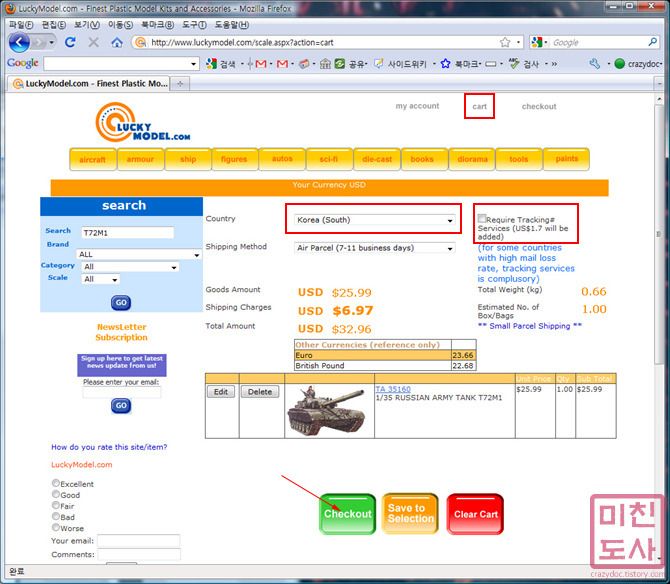Image resolution: width=670 pixels, height=584 pixels.
Task: Open the 편집(E) menu
Action: pyautogui.click(x=54, y=25)
